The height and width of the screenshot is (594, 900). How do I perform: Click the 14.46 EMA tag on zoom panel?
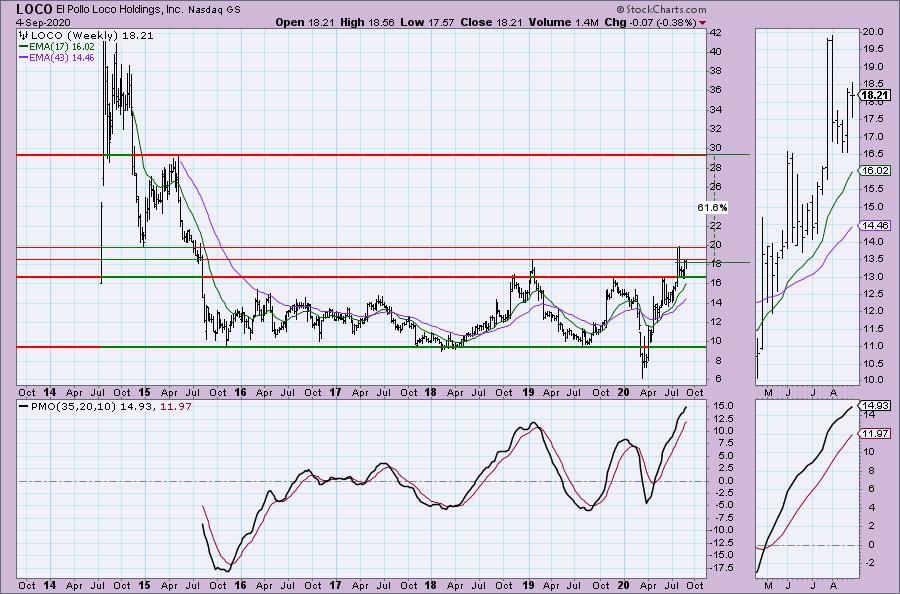point(875,226)
